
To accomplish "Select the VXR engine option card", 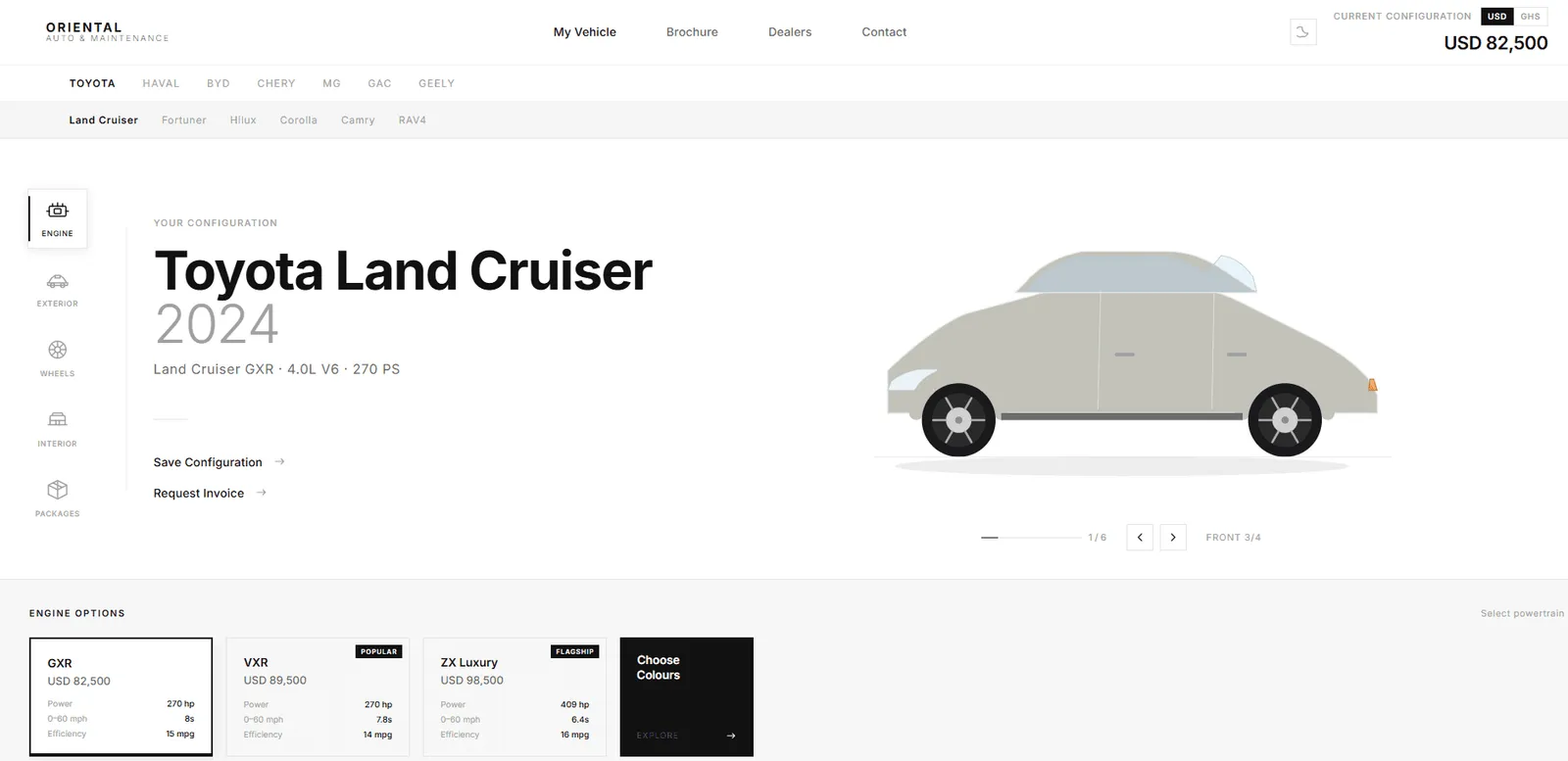I will tap(318, 696).
